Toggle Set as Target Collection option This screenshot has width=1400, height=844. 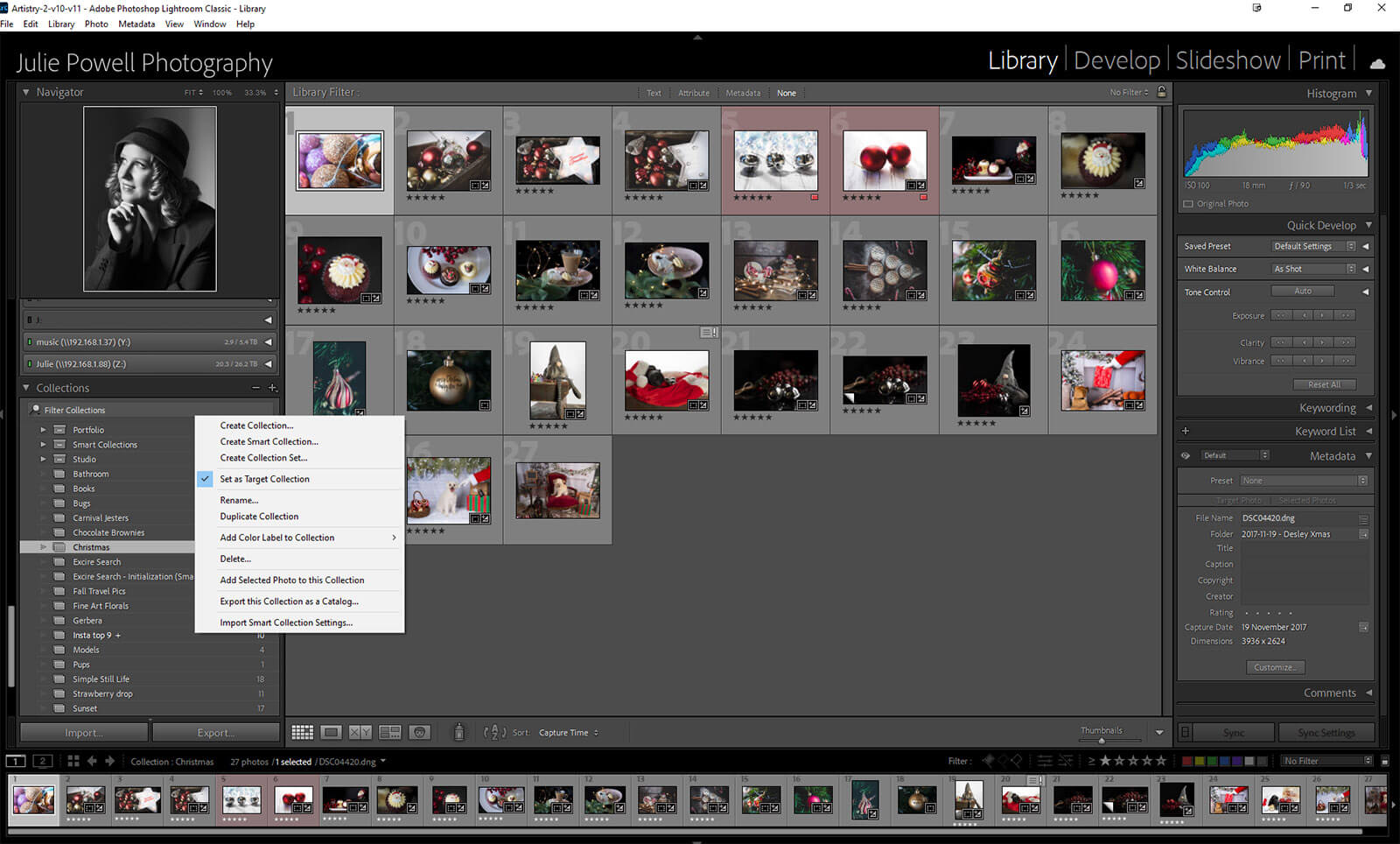(x=264, y=479)
